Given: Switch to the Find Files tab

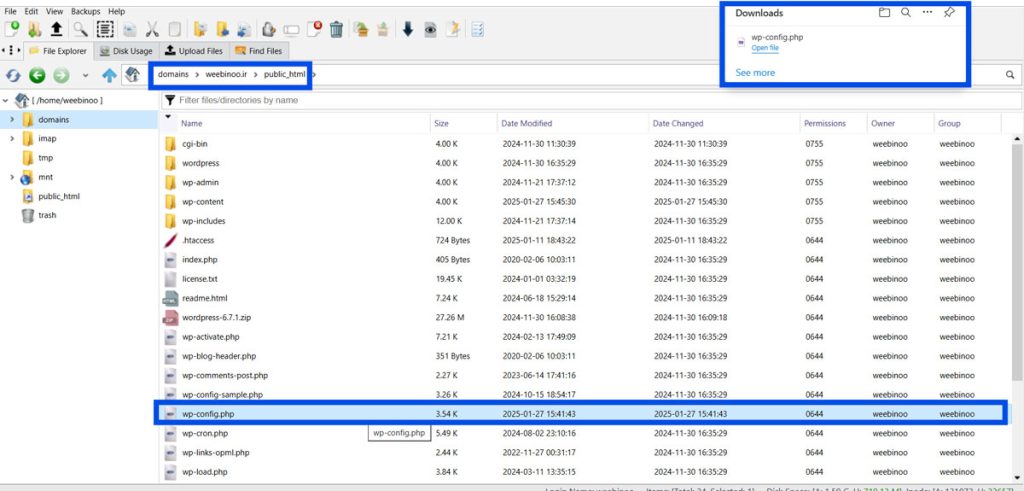Looking at the screenshot, I should [x=259, y=51].
